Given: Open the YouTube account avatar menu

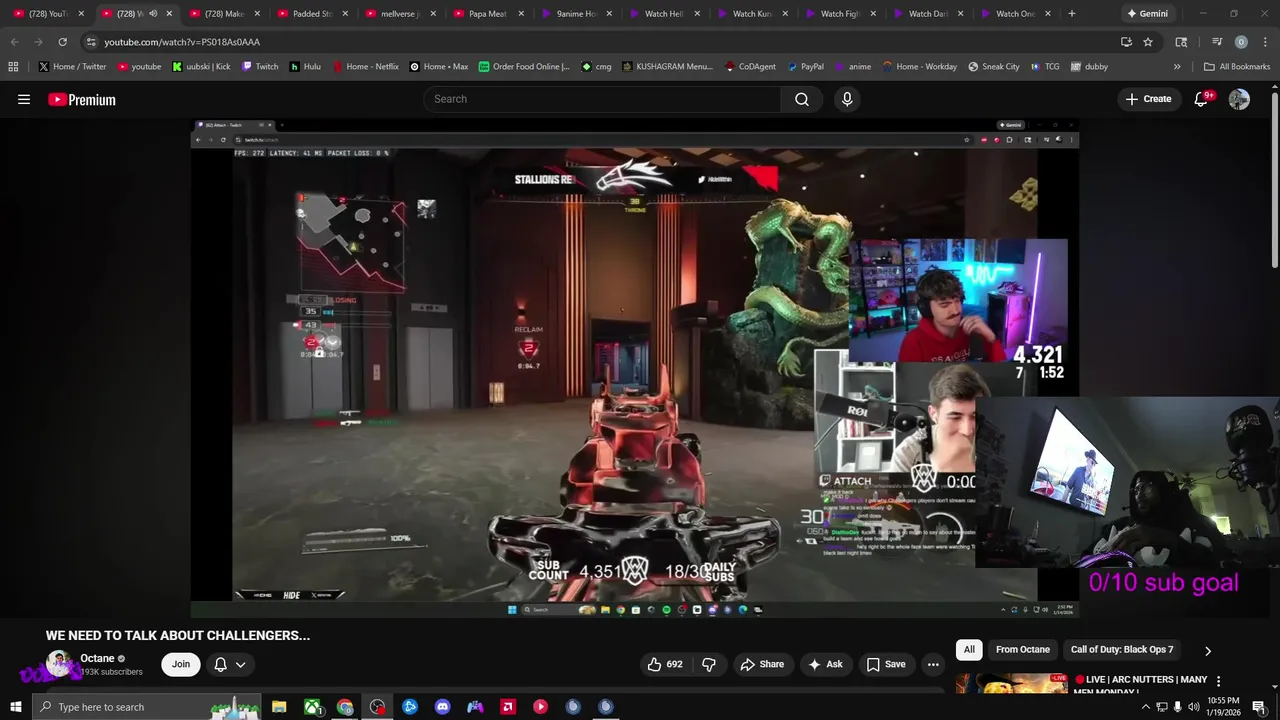Looking at the screenshot, I should [x=1239, y=99].
